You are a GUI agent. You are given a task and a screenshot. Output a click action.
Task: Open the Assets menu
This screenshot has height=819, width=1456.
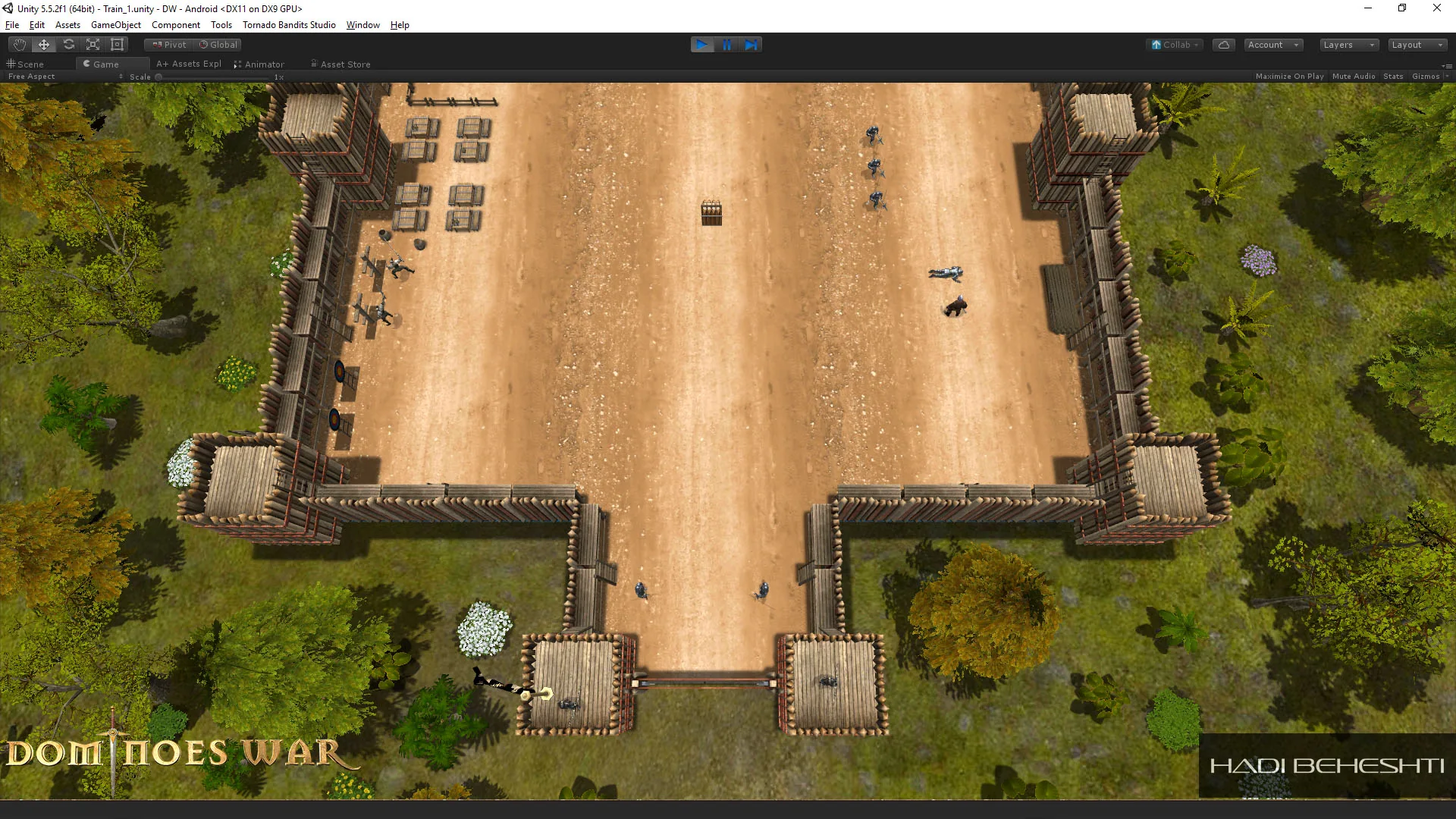click(x=67, y=25)
